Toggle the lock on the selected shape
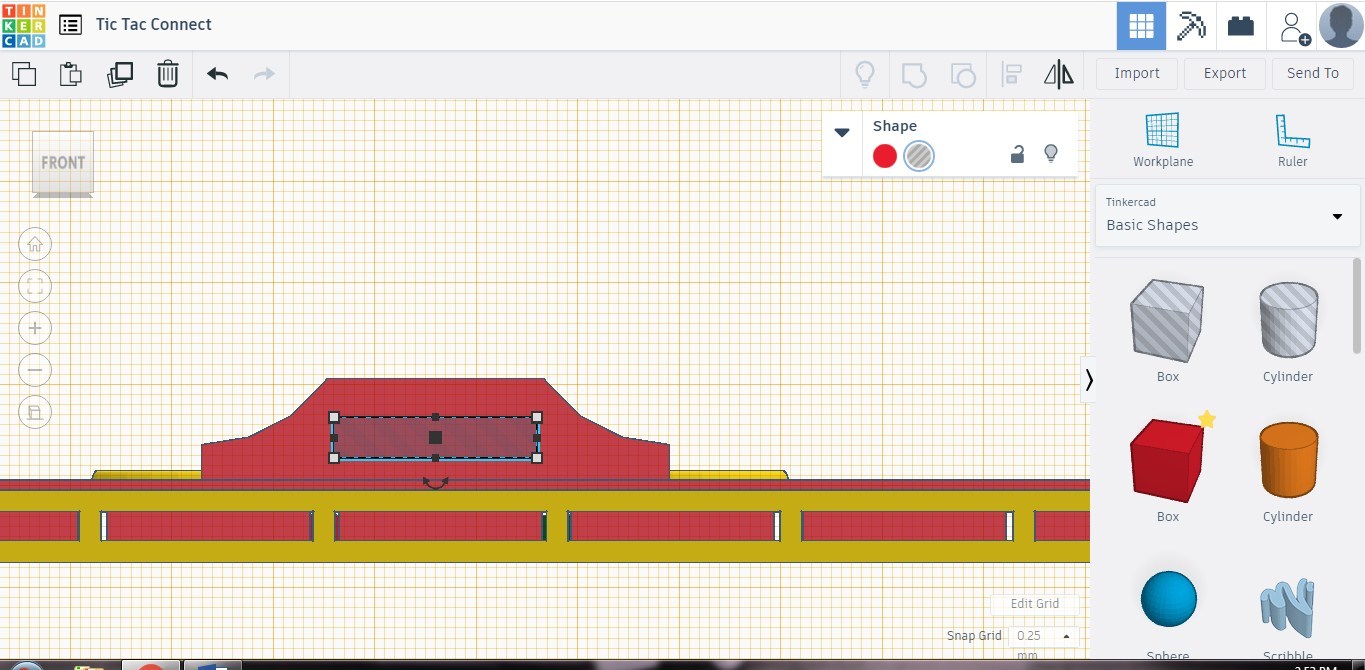Viewport: 1365px width, 670px height. coord(1017,154)
